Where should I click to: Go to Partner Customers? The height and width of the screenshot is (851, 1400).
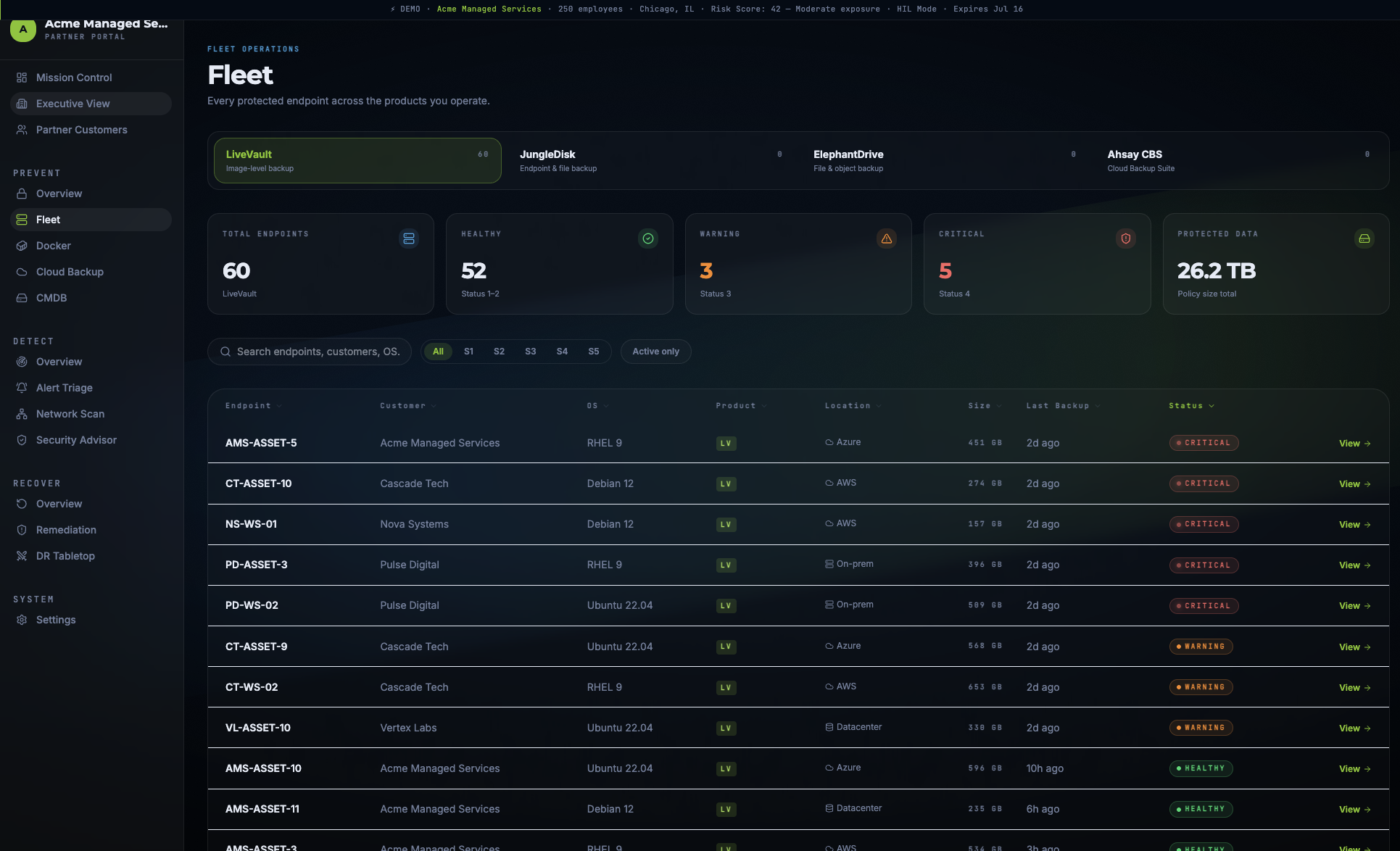[91, 130]
